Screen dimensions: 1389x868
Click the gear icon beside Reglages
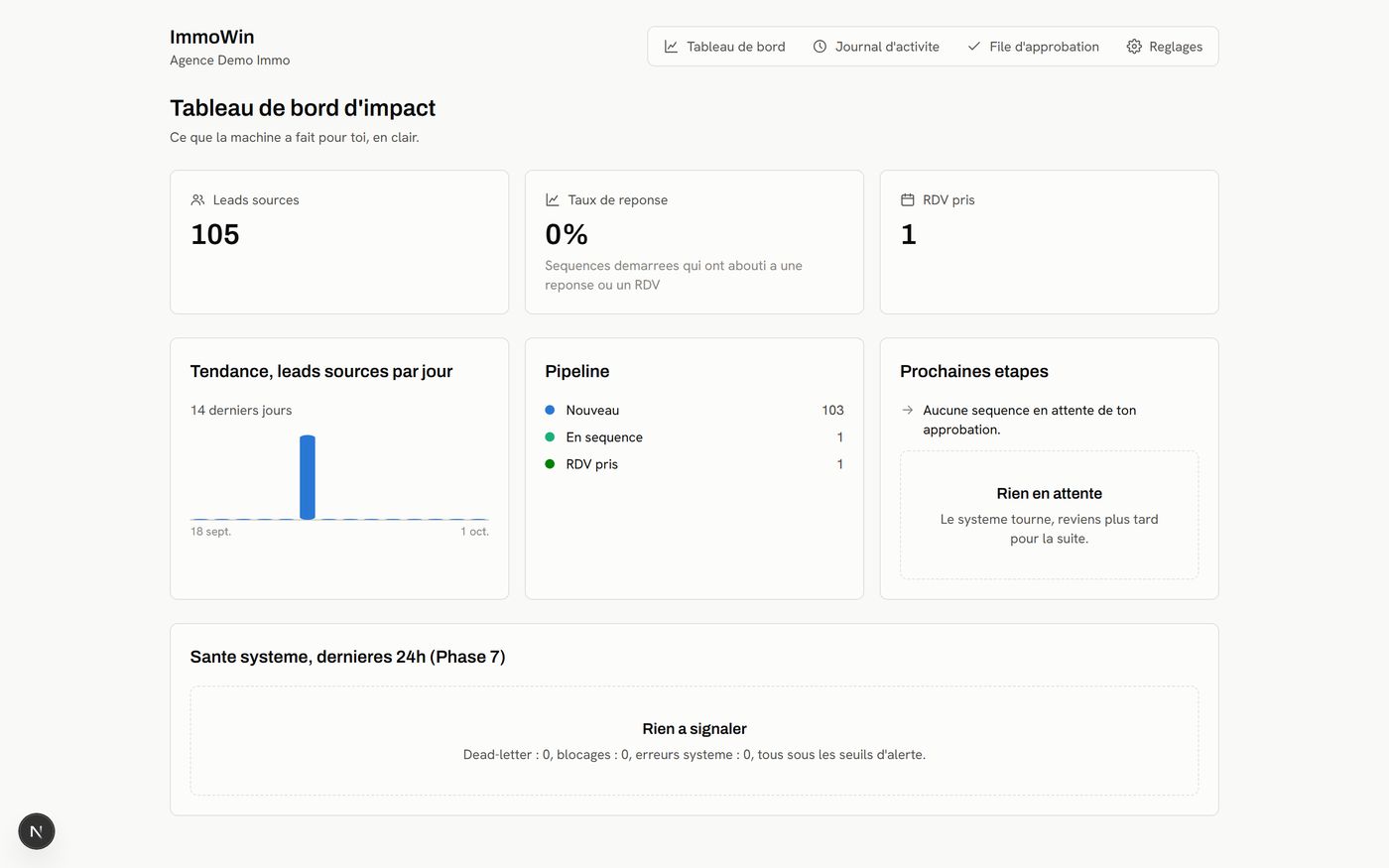[x=1134, y=47]
